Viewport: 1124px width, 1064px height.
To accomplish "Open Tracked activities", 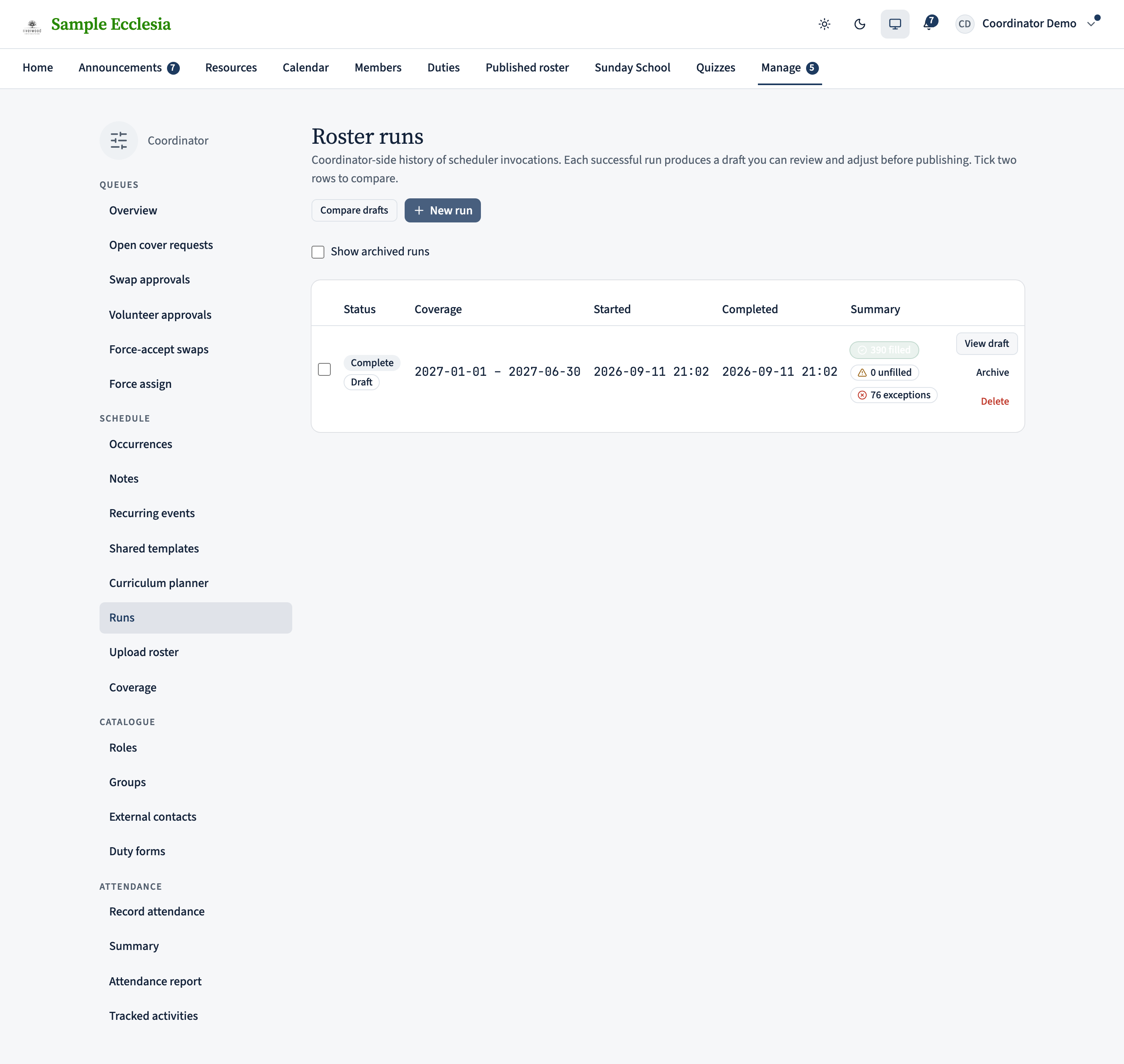I will pos(195,1016).
